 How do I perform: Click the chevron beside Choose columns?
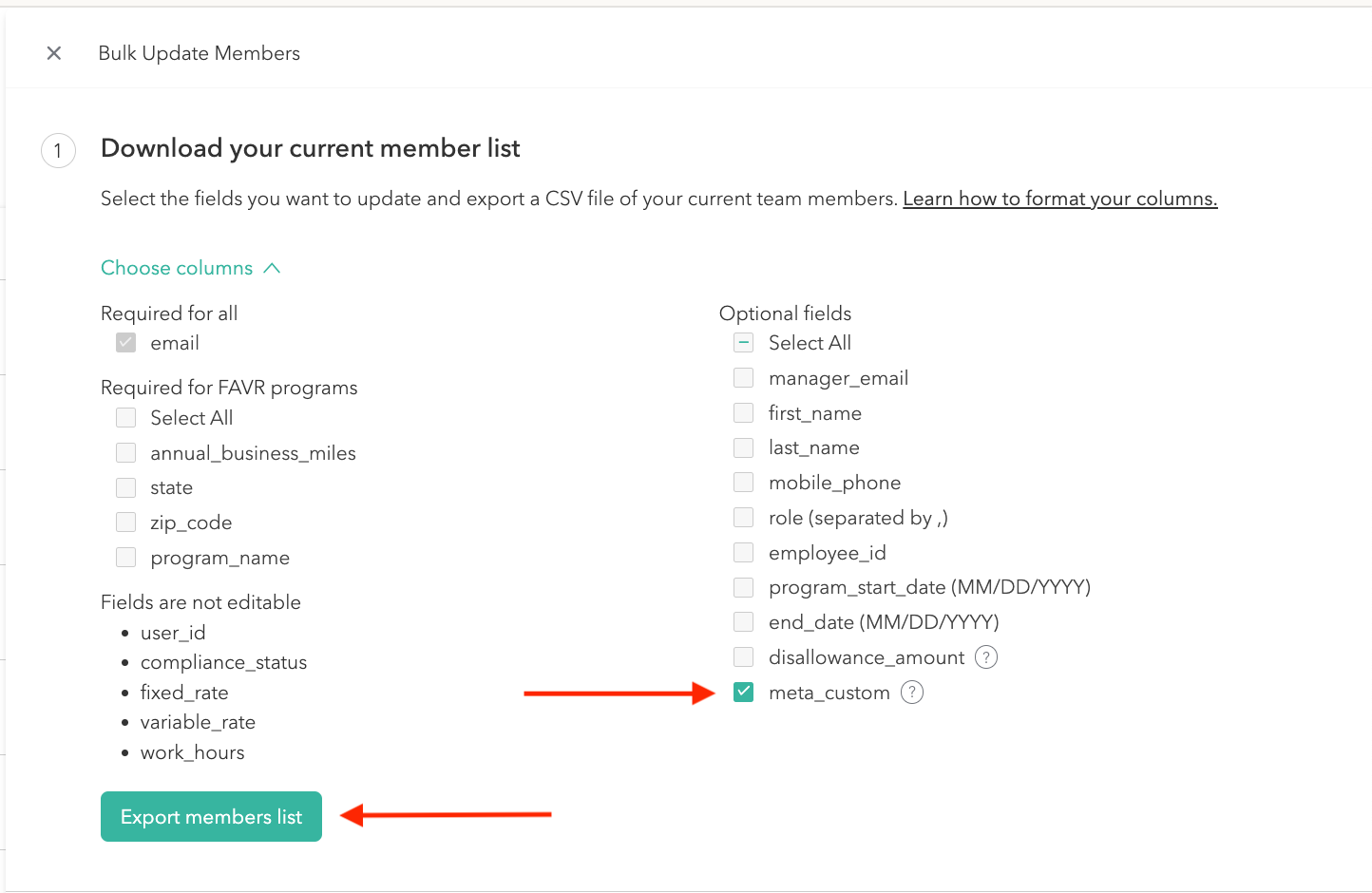click(272, 268)
